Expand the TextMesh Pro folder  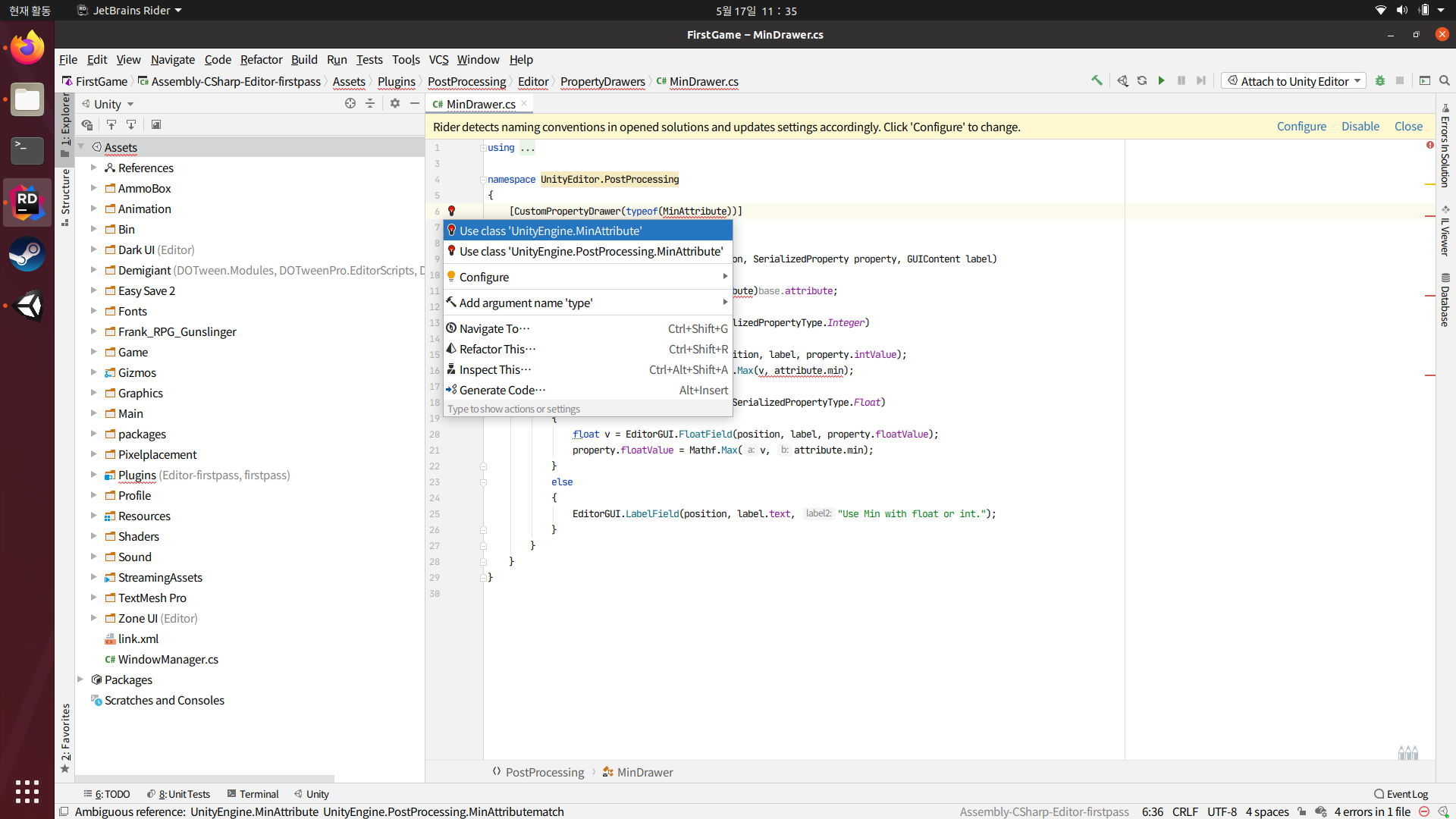coord(94,598)
